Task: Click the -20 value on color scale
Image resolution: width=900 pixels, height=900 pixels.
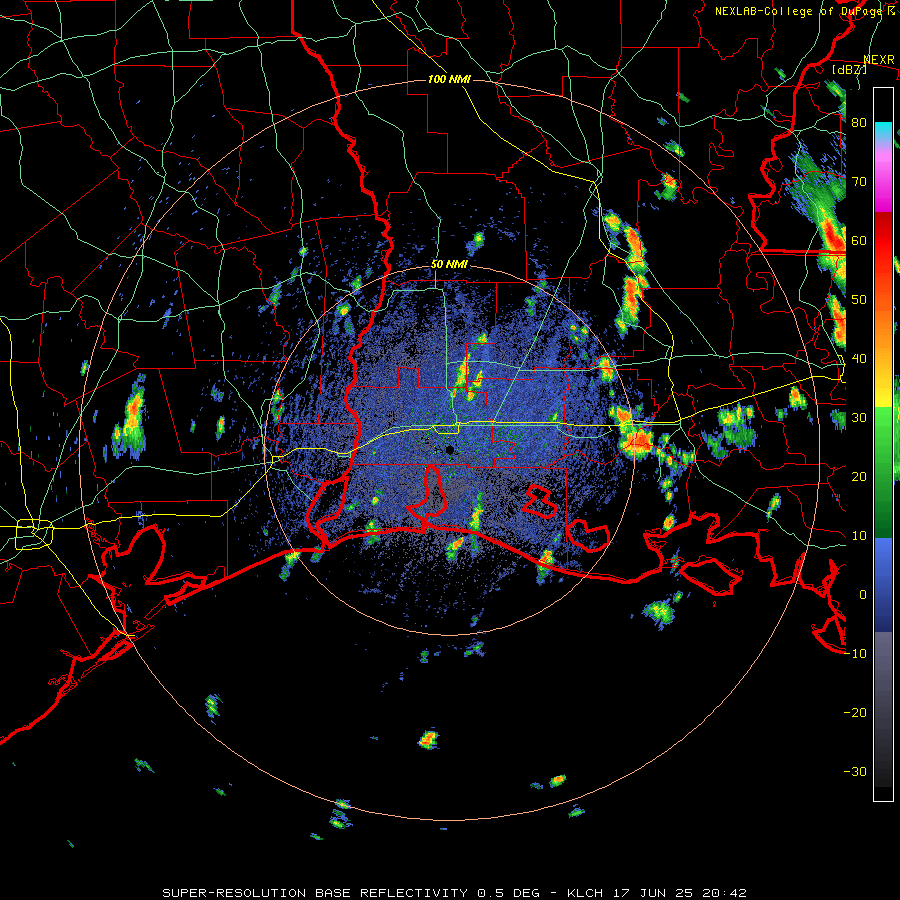Action: 855,712
